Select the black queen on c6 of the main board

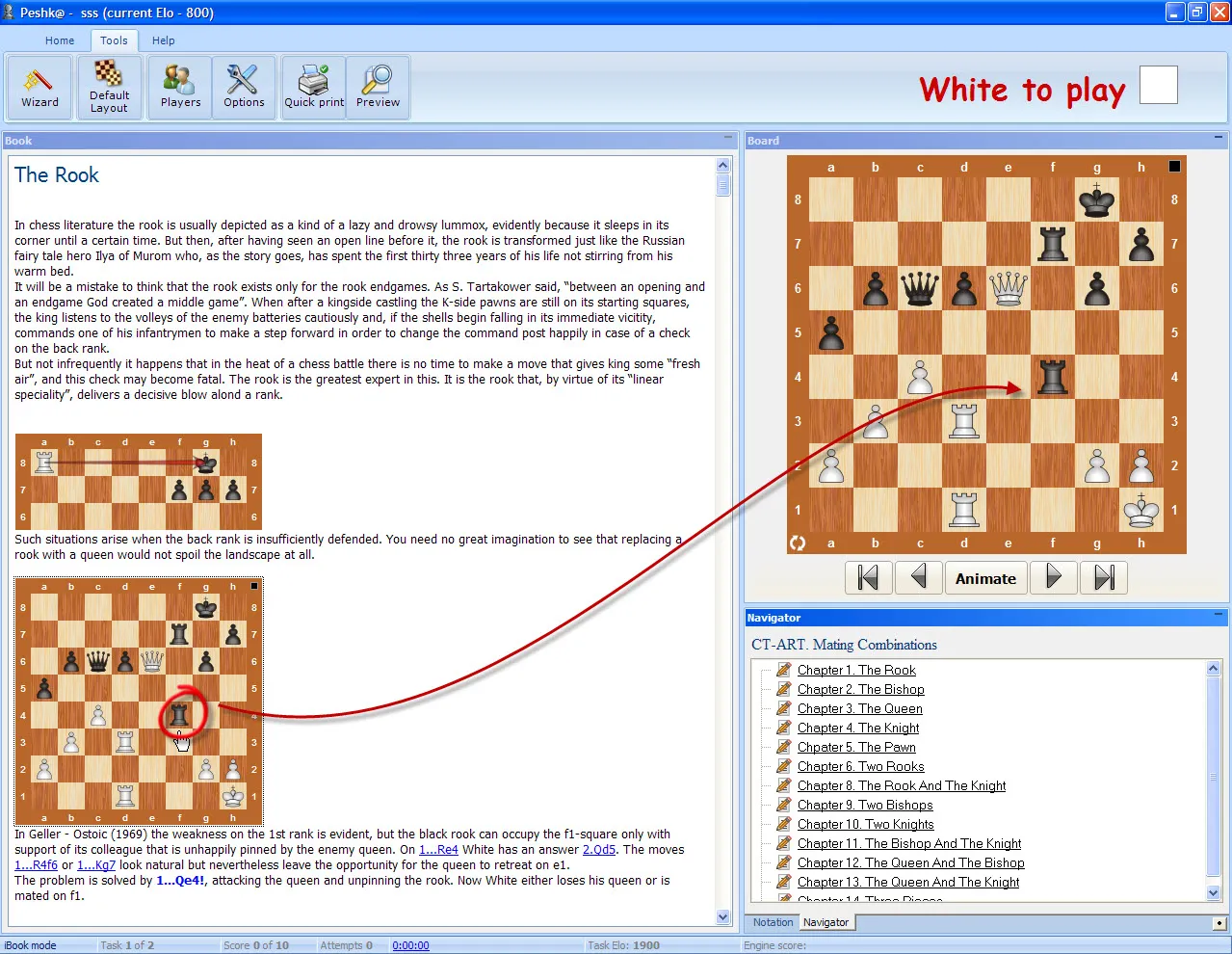pos(920,288)
